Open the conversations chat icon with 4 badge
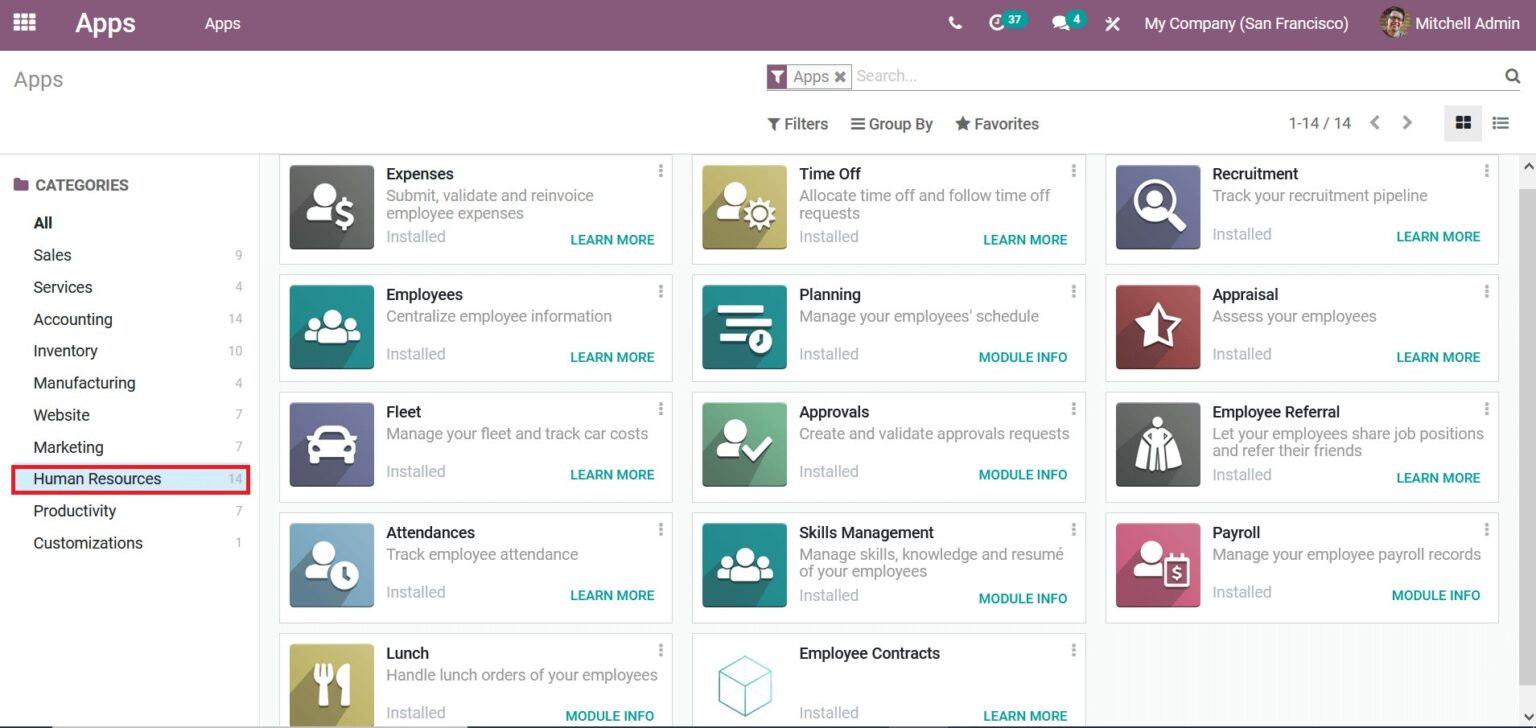Viewport: 1536px width, 728px height. [x=1061, y=23]
